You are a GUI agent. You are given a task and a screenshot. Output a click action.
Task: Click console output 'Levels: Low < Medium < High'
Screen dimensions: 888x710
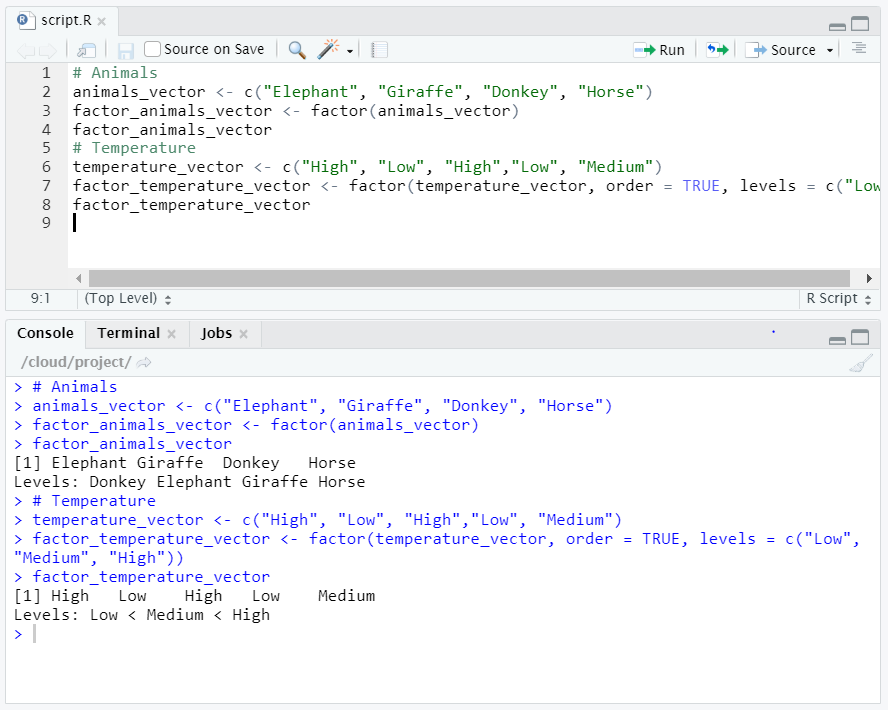142,615
